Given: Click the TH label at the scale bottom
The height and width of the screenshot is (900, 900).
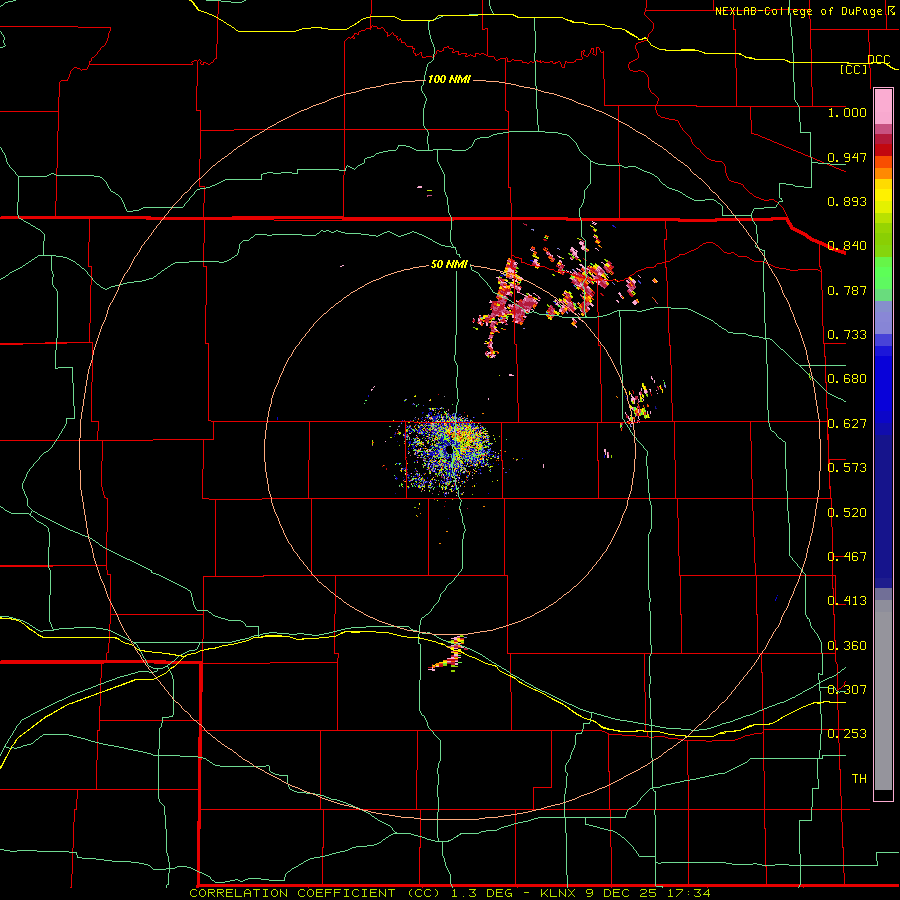Looking at the screenshot, I should coord(859,779).
